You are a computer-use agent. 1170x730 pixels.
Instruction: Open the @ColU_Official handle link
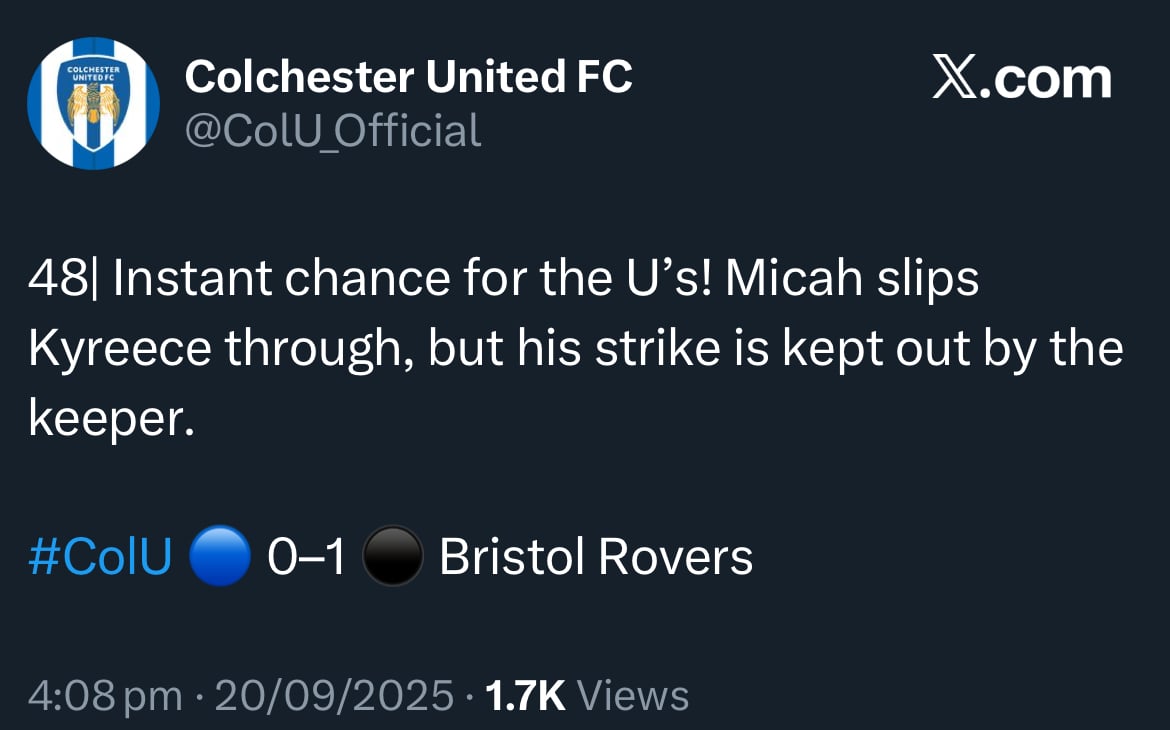[x=333, y=131]
